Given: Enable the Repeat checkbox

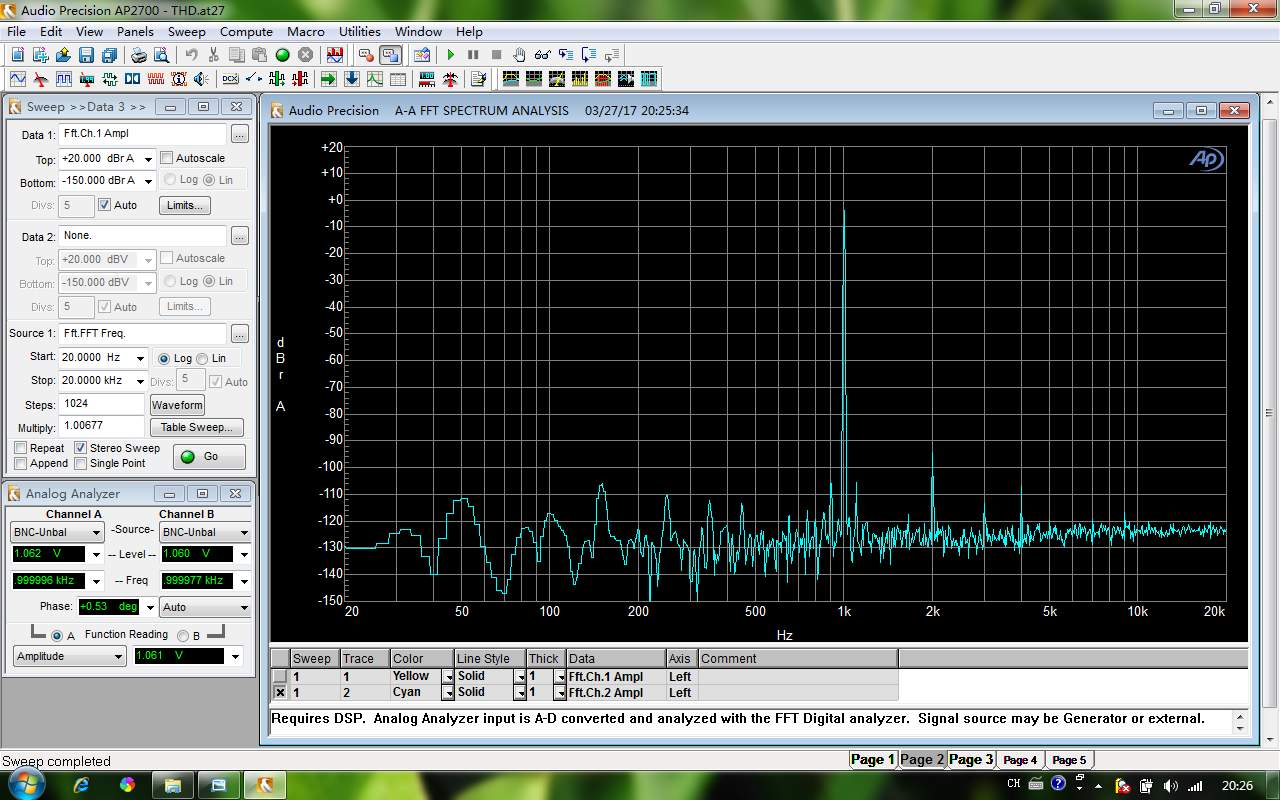Looking at the screenshot, I should 21,448.
